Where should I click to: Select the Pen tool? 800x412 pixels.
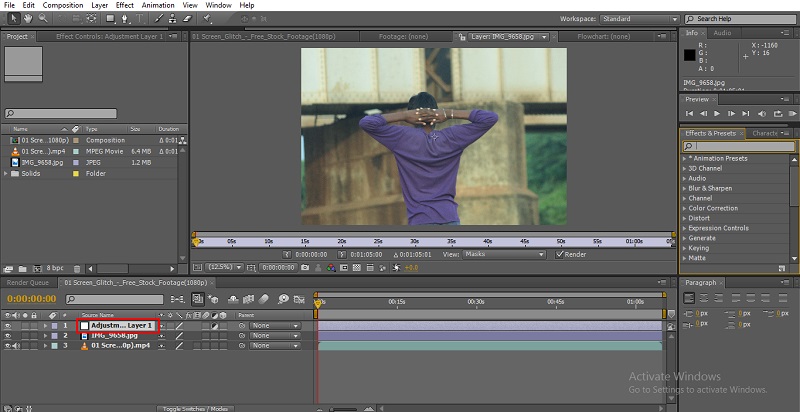click(x=125, y=18)
